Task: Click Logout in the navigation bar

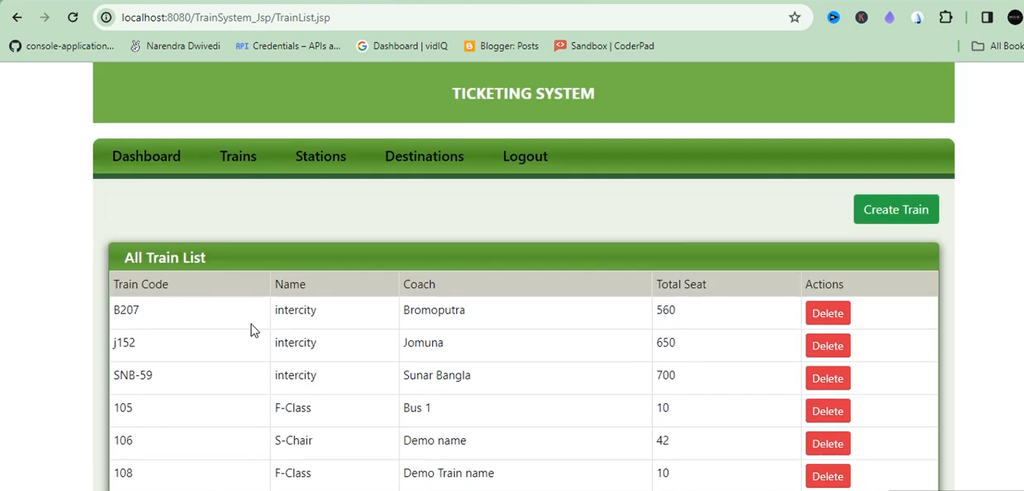Action: coord(525,156)
